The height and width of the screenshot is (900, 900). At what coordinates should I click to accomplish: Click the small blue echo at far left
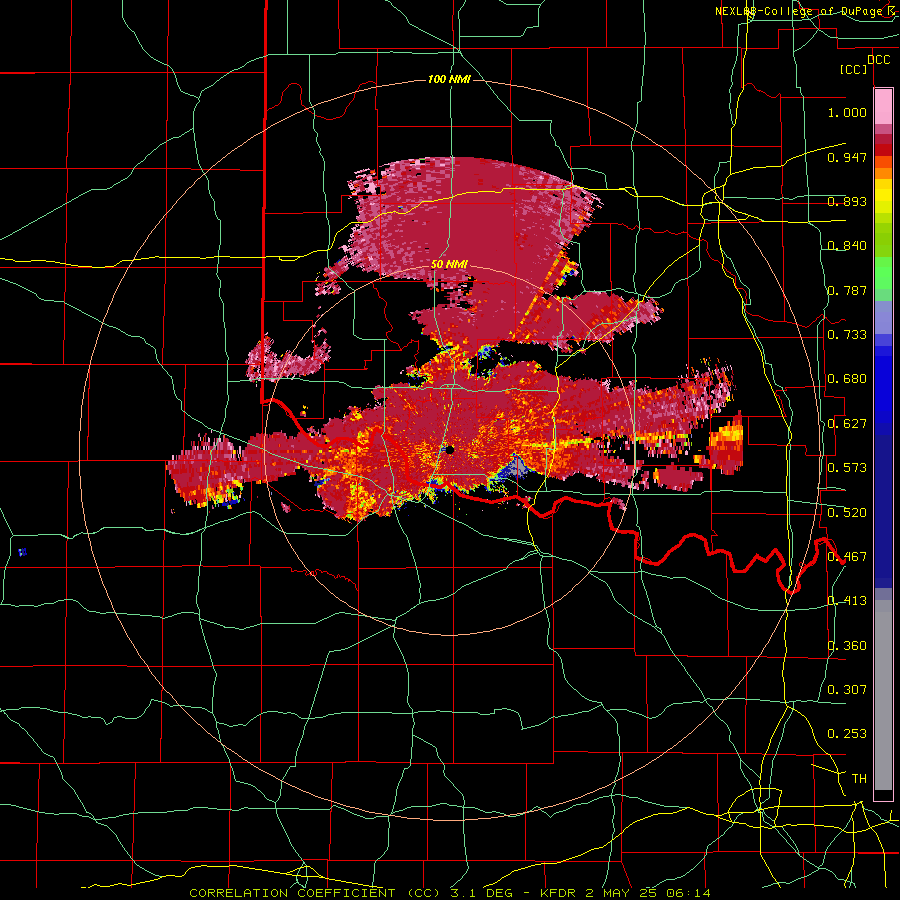(22, 552)
